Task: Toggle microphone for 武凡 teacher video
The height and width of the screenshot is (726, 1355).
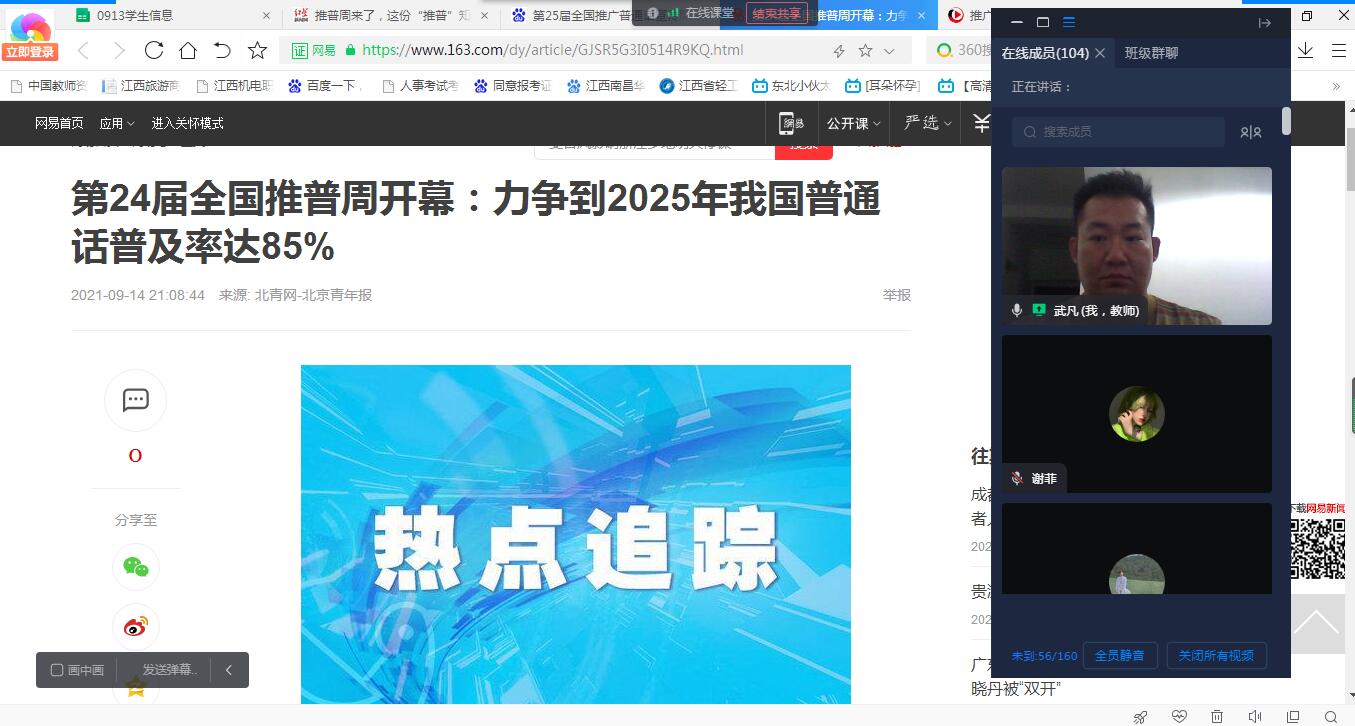Action: 1017,311
